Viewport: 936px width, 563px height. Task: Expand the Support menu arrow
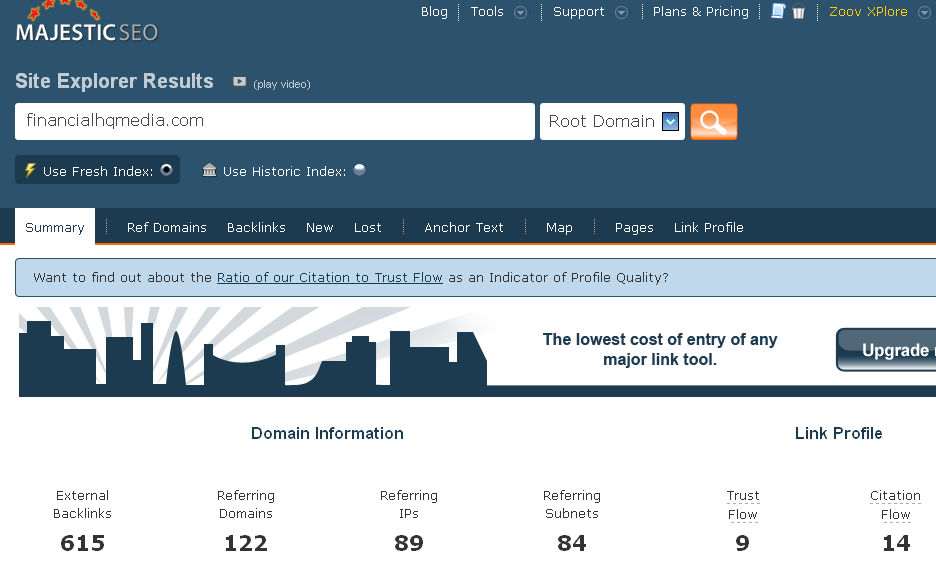click(x=621, y=13)
